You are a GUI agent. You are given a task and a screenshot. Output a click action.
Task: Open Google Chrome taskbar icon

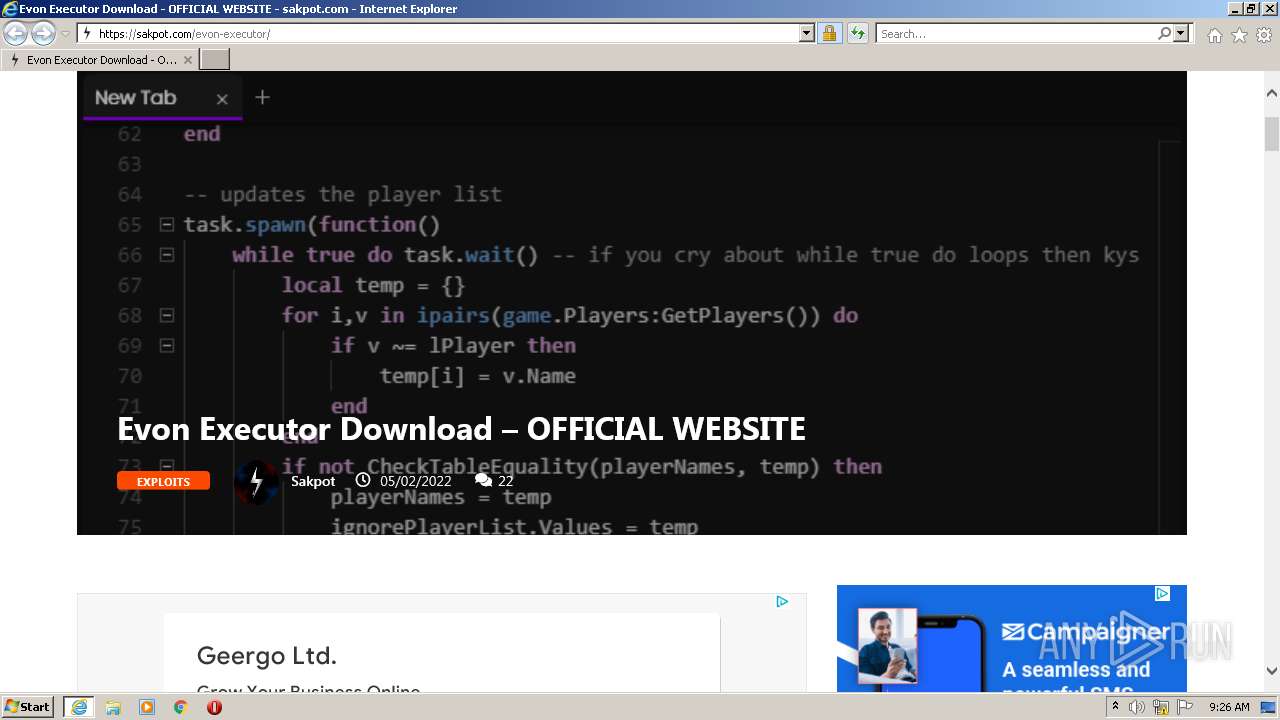click(x=180, y=707)
